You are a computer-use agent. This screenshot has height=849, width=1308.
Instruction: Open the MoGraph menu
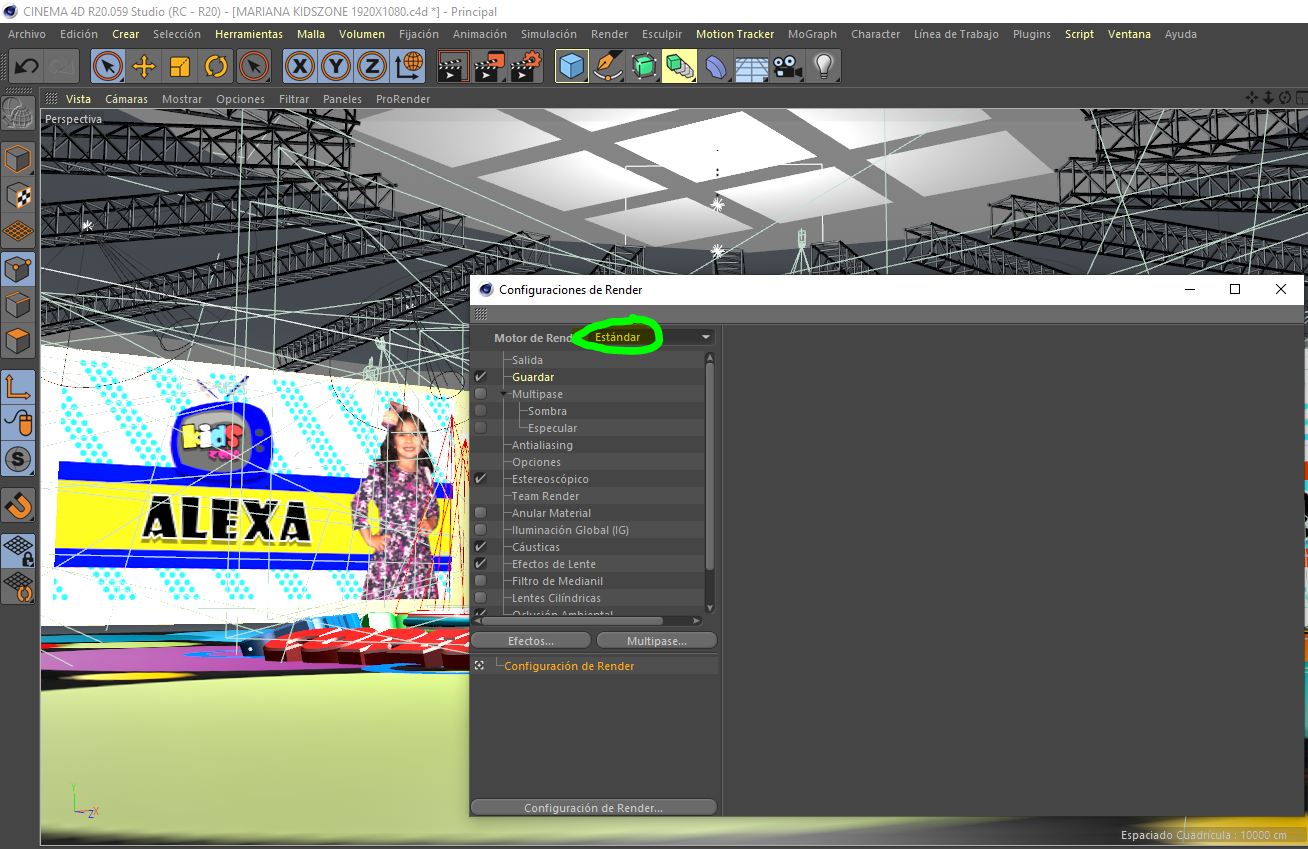[x=812, y=34]
